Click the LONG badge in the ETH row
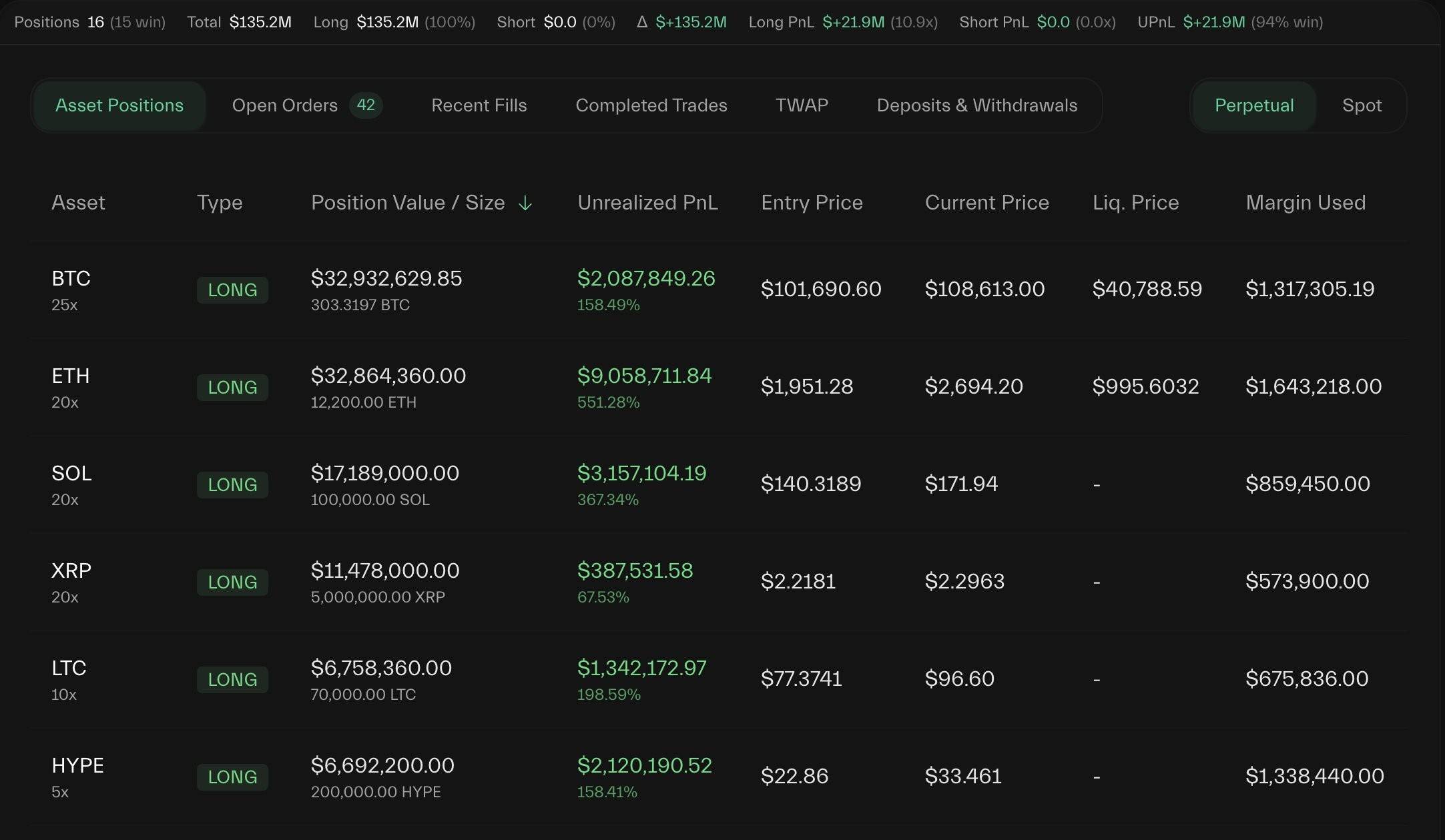The height and width of the screenshot is (840, 1445). pos(232,387)
